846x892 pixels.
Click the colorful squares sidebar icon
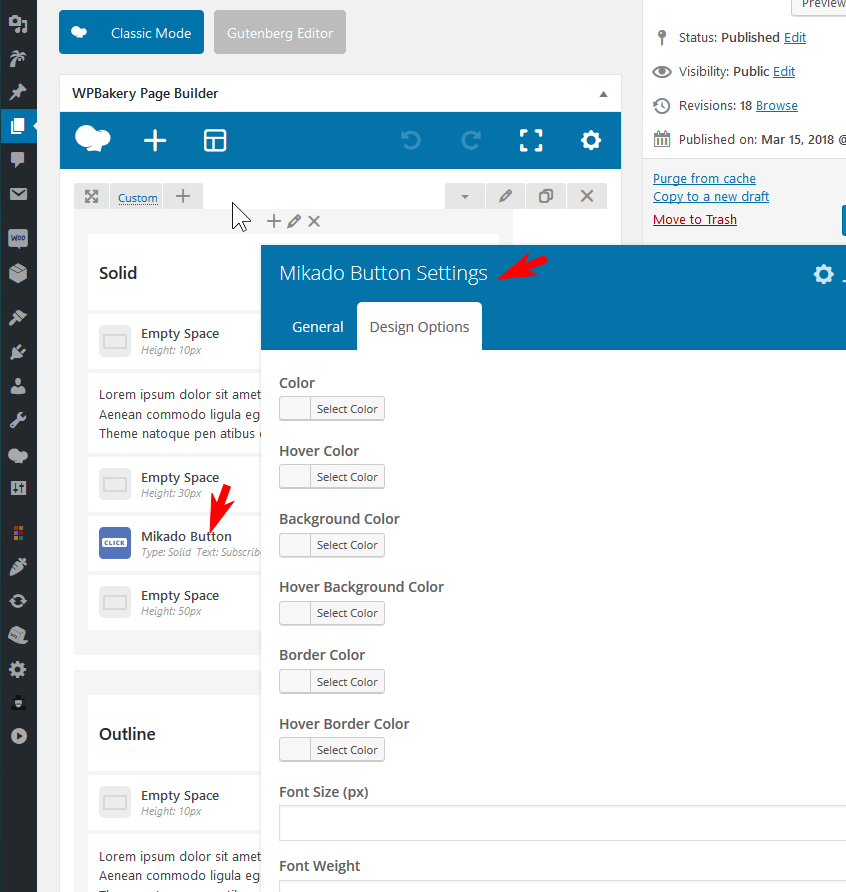18,533
